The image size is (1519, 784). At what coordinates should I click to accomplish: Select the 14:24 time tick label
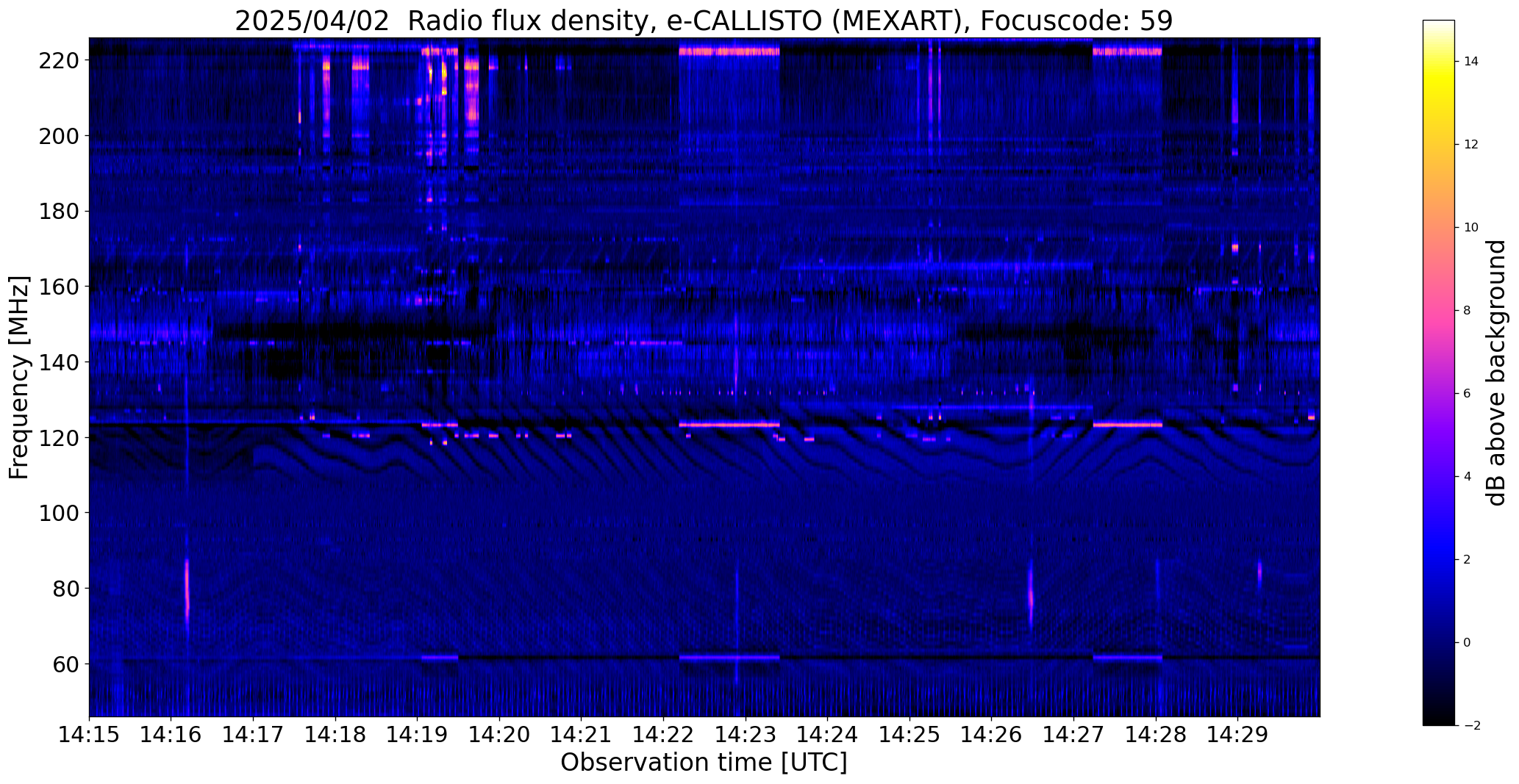pos(828,735)
